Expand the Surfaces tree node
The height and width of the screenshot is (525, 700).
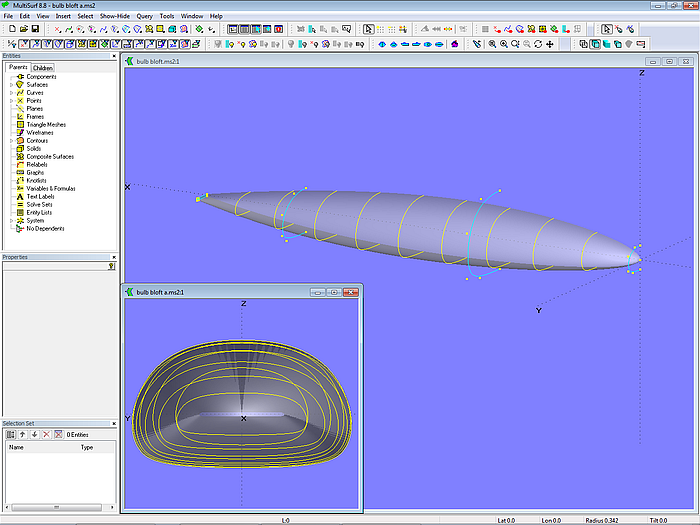click(11, 85)
